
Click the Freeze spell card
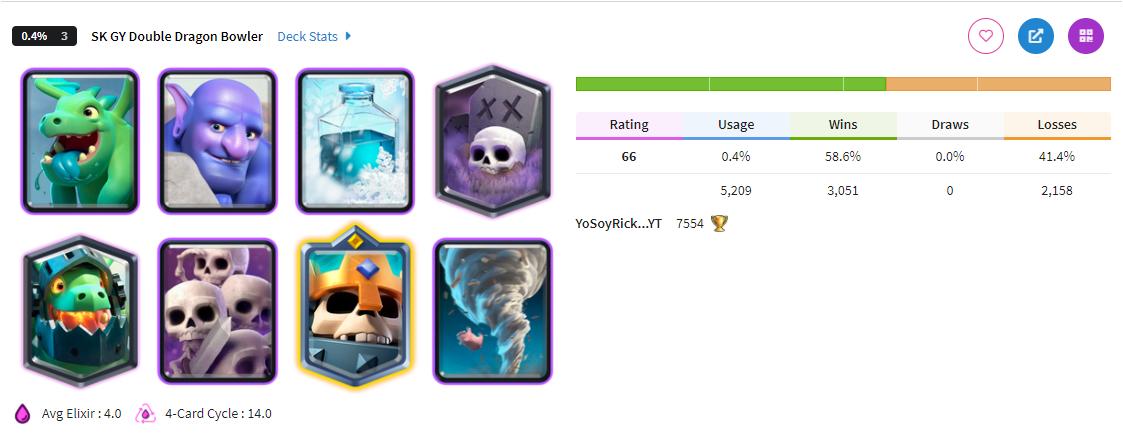[x=355, y=141]
